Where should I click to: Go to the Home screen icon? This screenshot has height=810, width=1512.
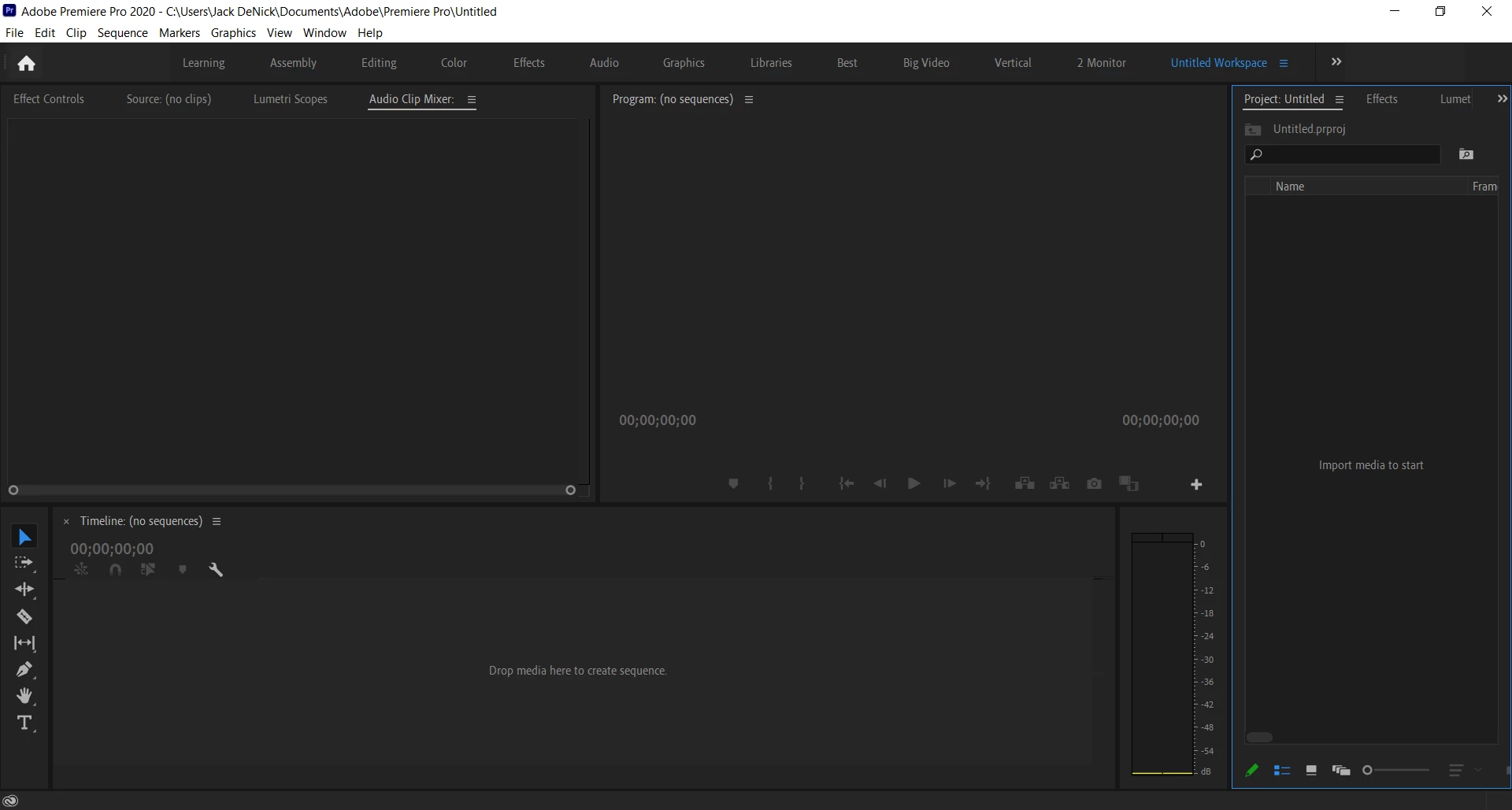[26, 63]
